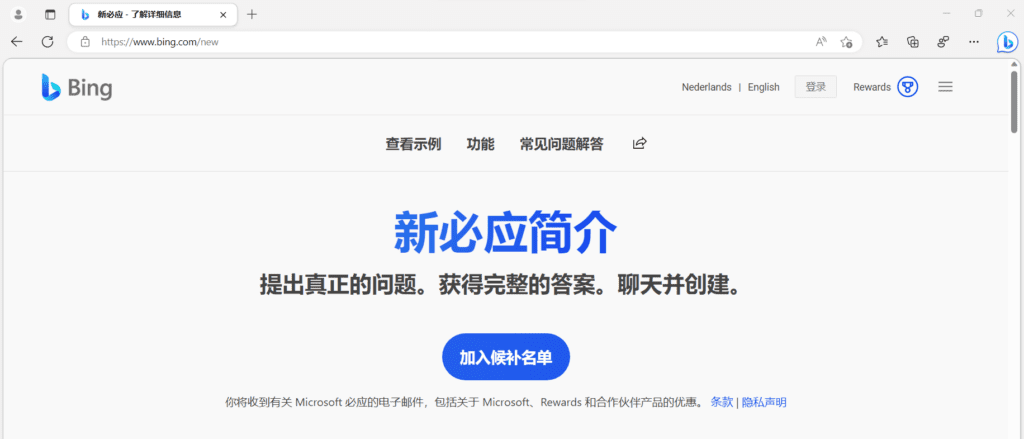Click the Rewards medal icon
This screenshot has height=439, width=1024.
(x=908, y=87)
